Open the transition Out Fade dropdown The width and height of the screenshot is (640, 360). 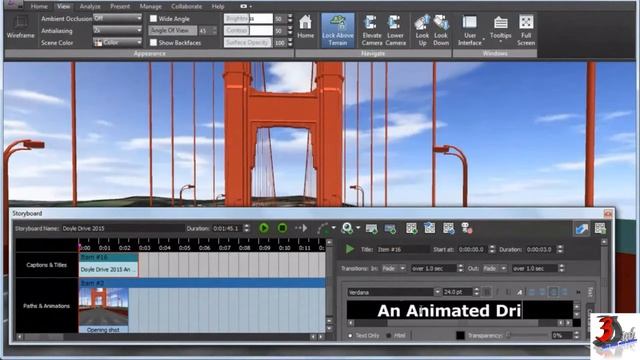point(495,268)
